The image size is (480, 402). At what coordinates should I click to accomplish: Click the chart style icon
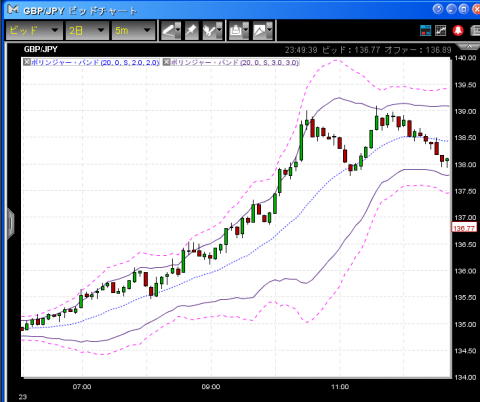tap(259, 31)
